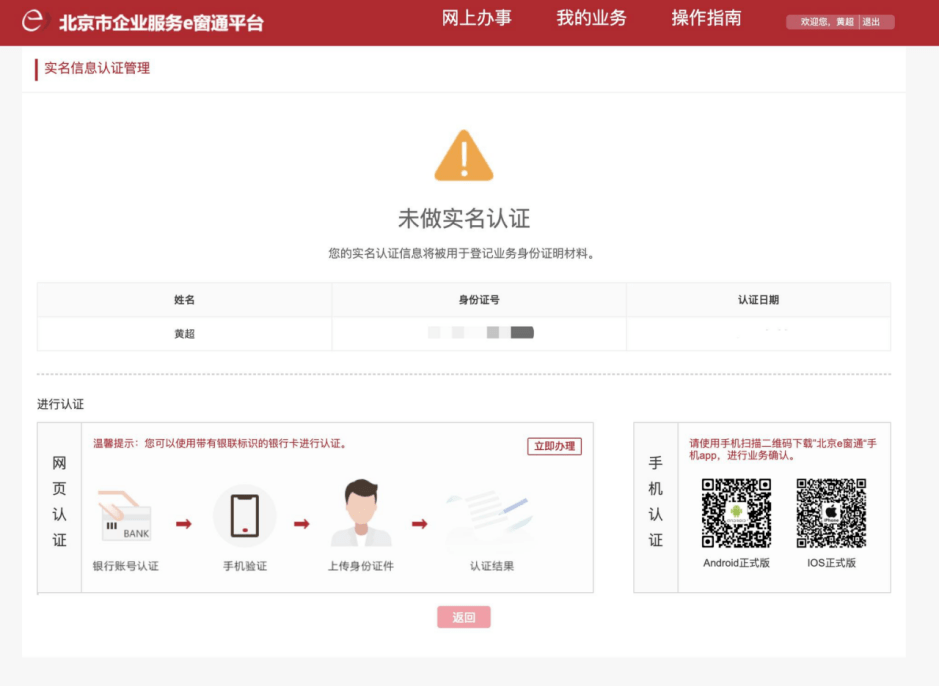This screenshot has width=939, height=687.
Task: Click the 实名信息认证管理 page heading
Action: coord(97,68)
